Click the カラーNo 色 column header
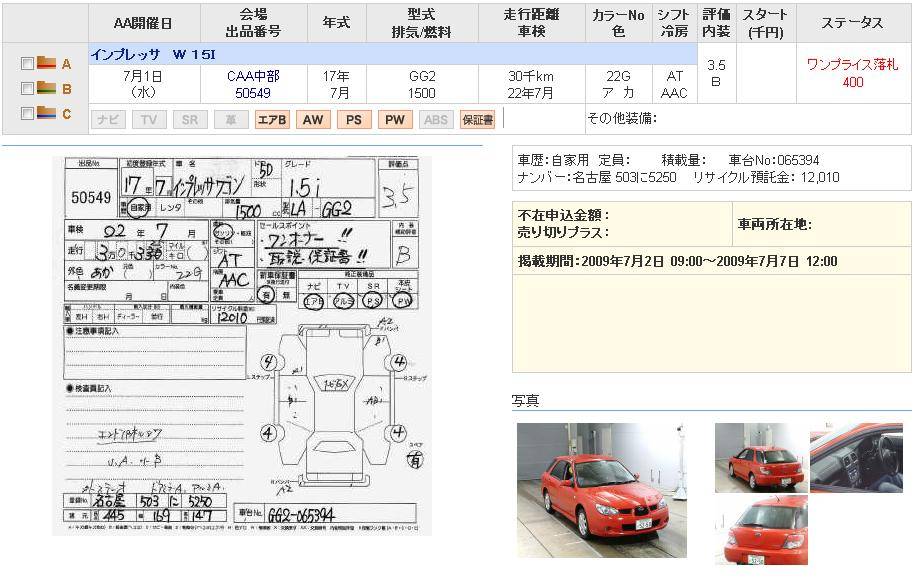The height and width of the screenshot is (579, 914). tap(618, 23)
